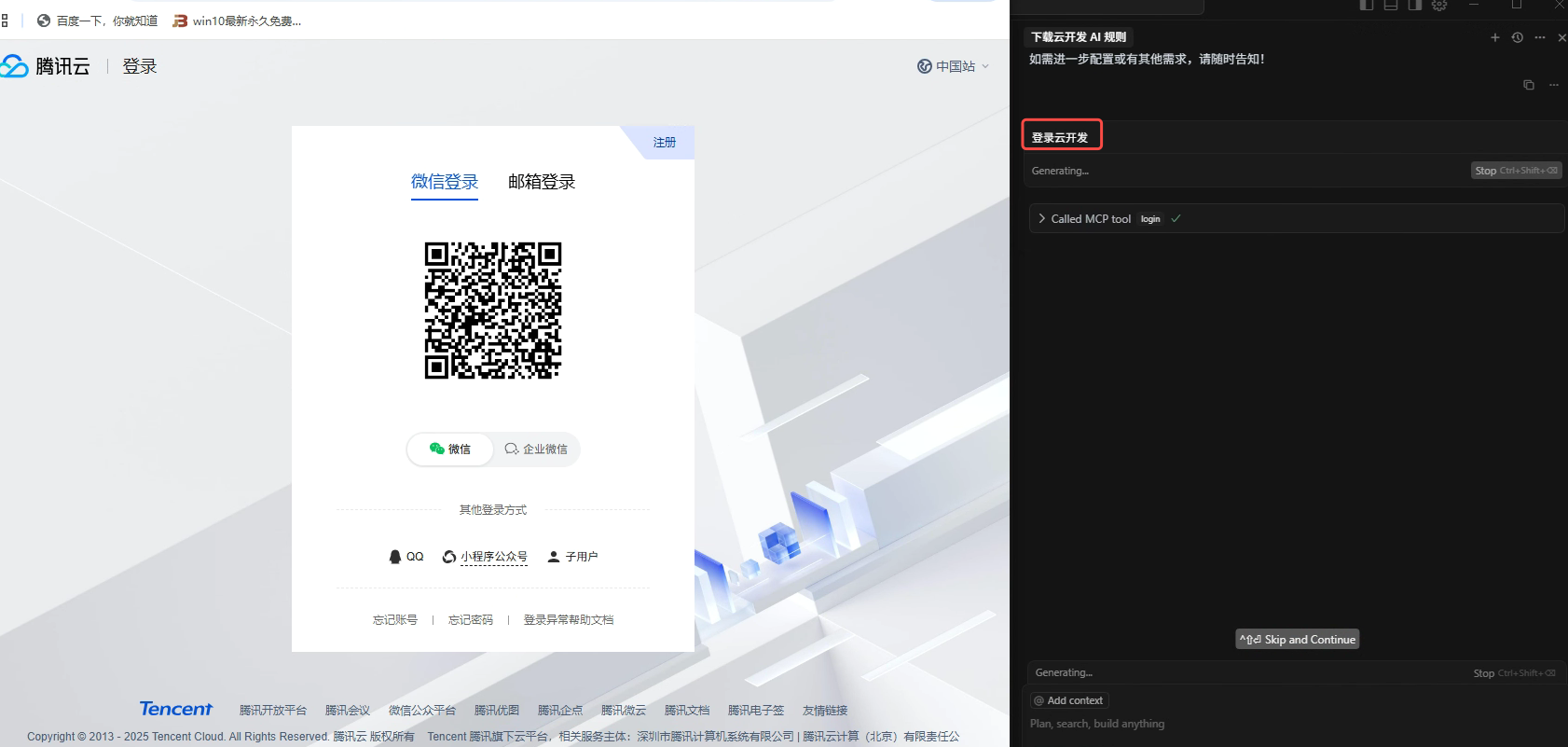
Task: Click the 其他登录方式 section label
Action: click(493, 510)
